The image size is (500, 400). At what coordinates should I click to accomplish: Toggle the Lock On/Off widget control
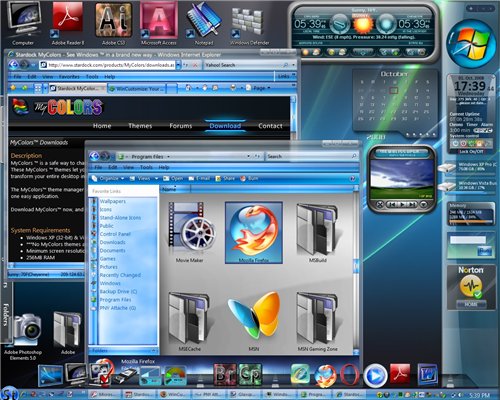pos(471,151)
